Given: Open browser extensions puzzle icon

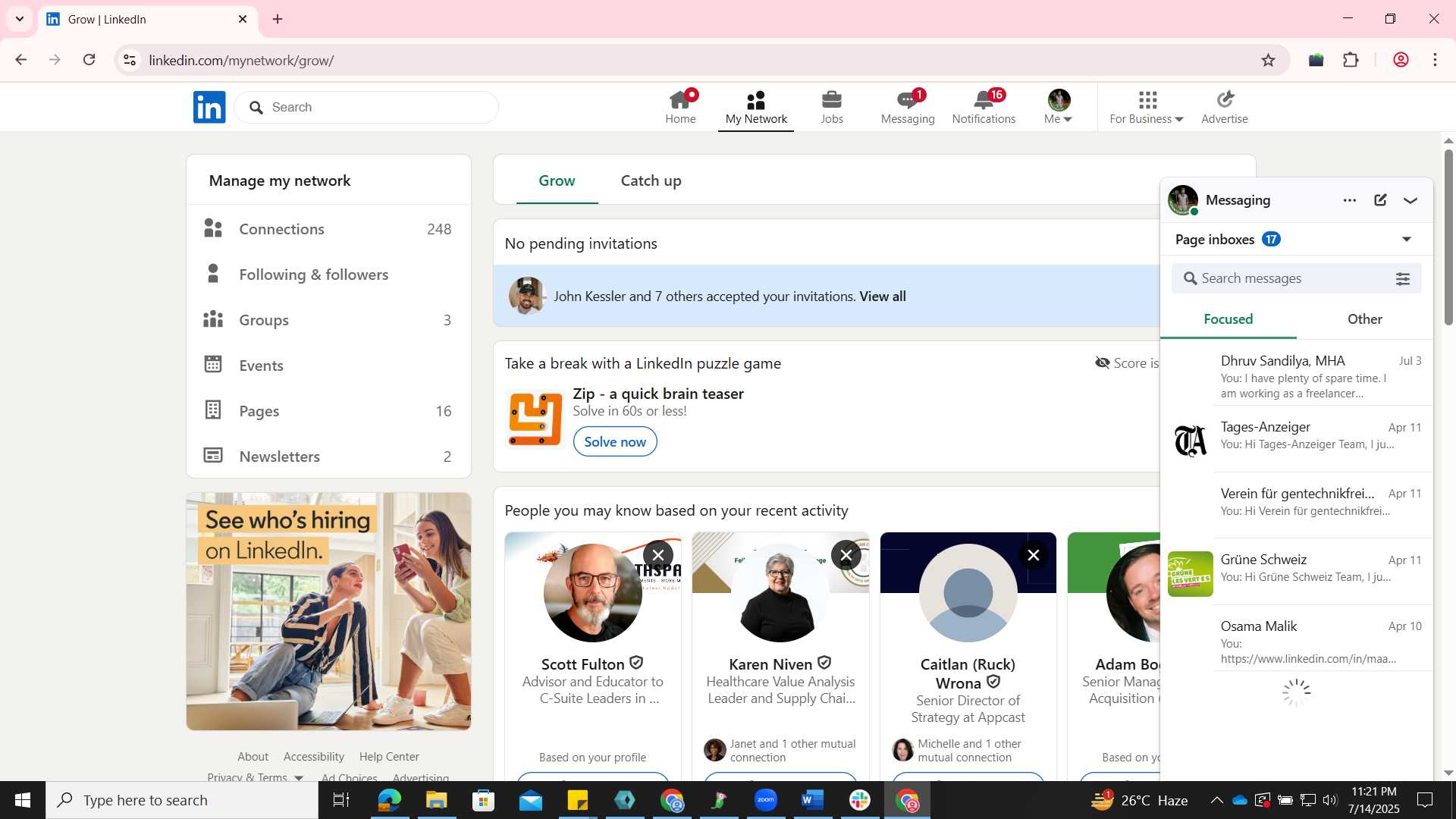Looking at the screenshot, I should (x=1351, y=60).
